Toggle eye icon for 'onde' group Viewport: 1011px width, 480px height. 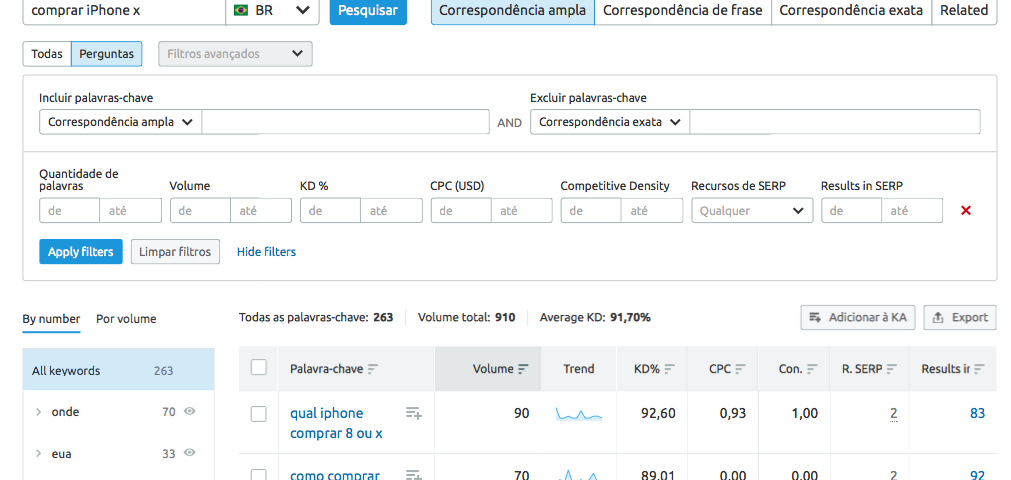[x=190, y=411]
